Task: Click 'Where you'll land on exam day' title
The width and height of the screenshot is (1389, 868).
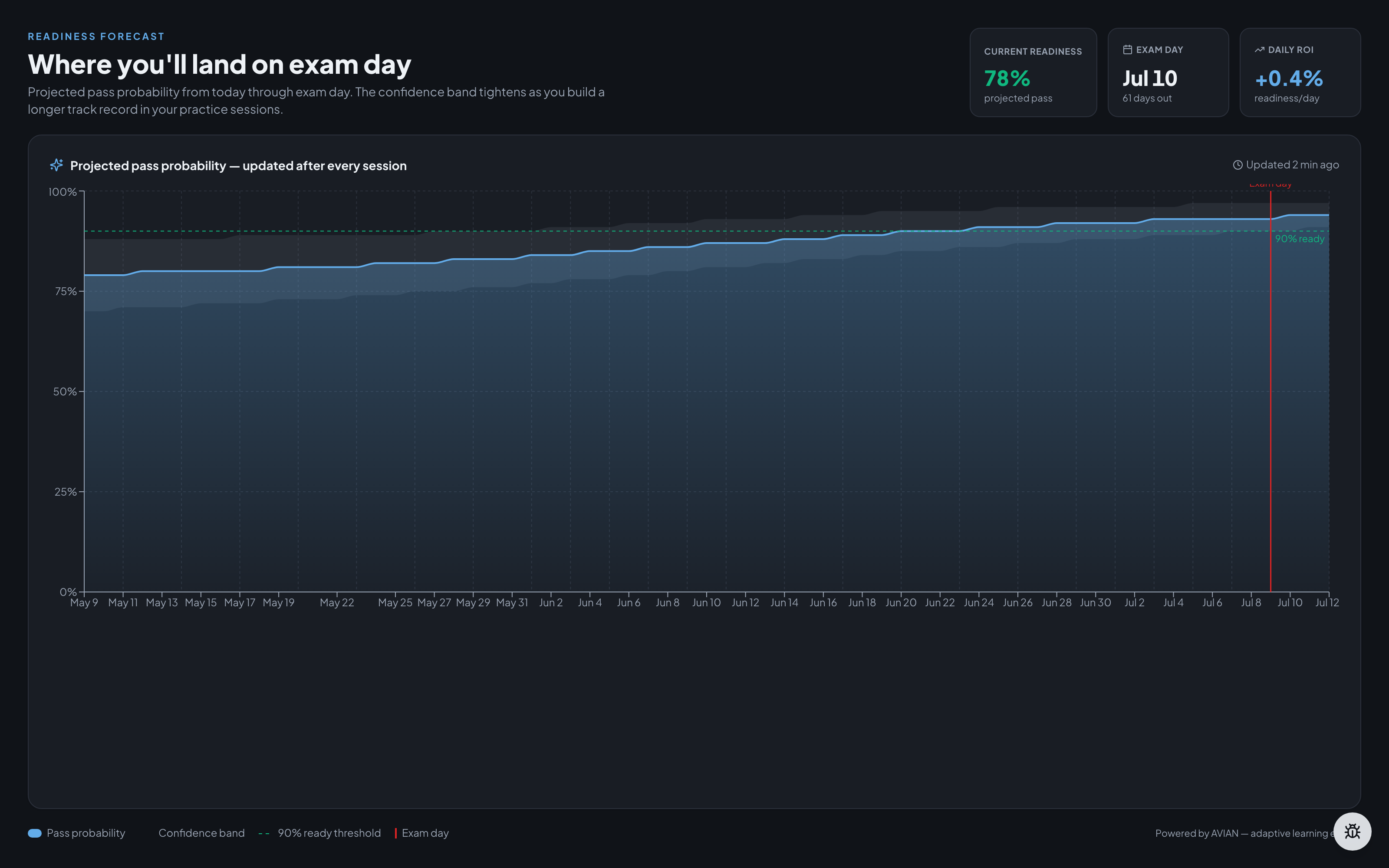Action: [x=219, y=64]
